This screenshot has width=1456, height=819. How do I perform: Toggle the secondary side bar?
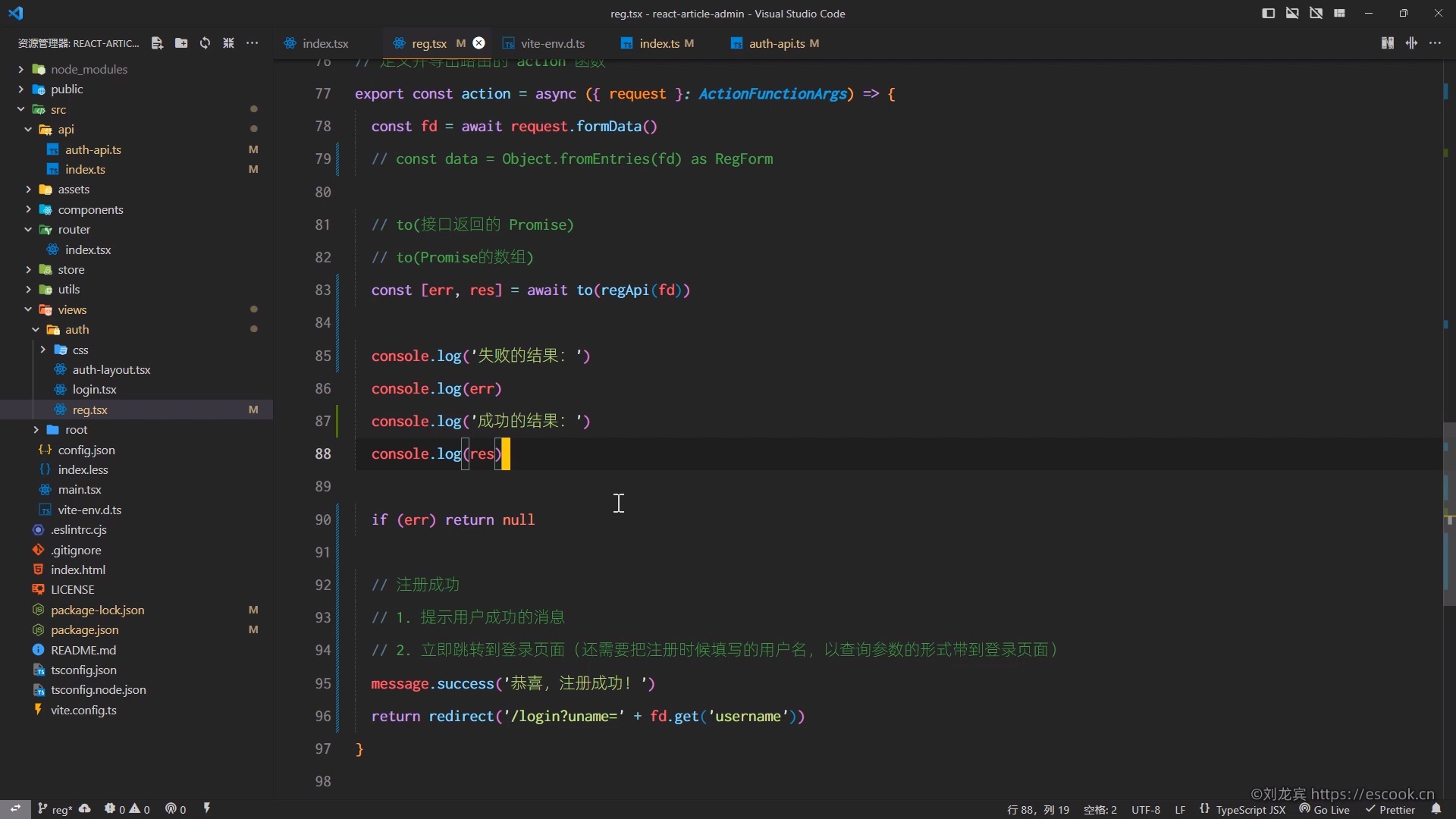pyautogui.click(x=1316, y=13)
